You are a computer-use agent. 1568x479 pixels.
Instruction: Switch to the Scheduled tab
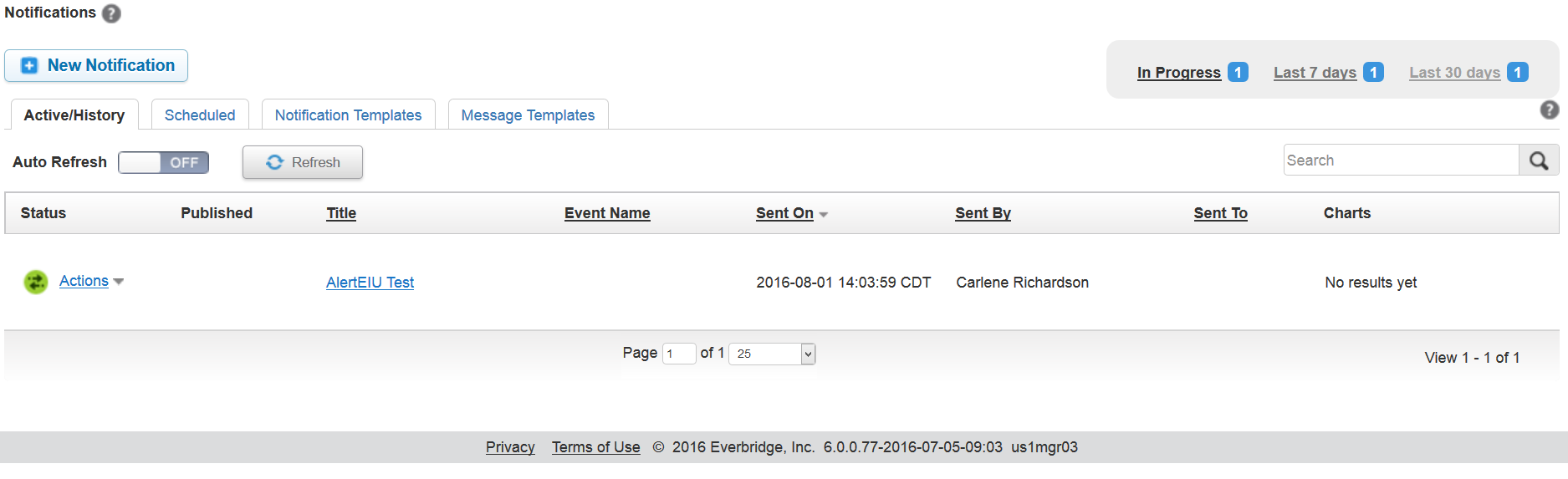pos(200,115)
